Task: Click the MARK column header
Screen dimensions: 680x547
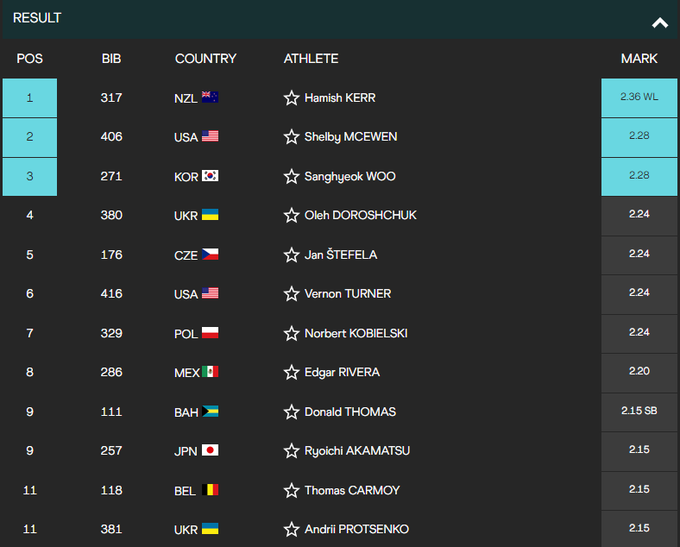Action: [639, 59]
